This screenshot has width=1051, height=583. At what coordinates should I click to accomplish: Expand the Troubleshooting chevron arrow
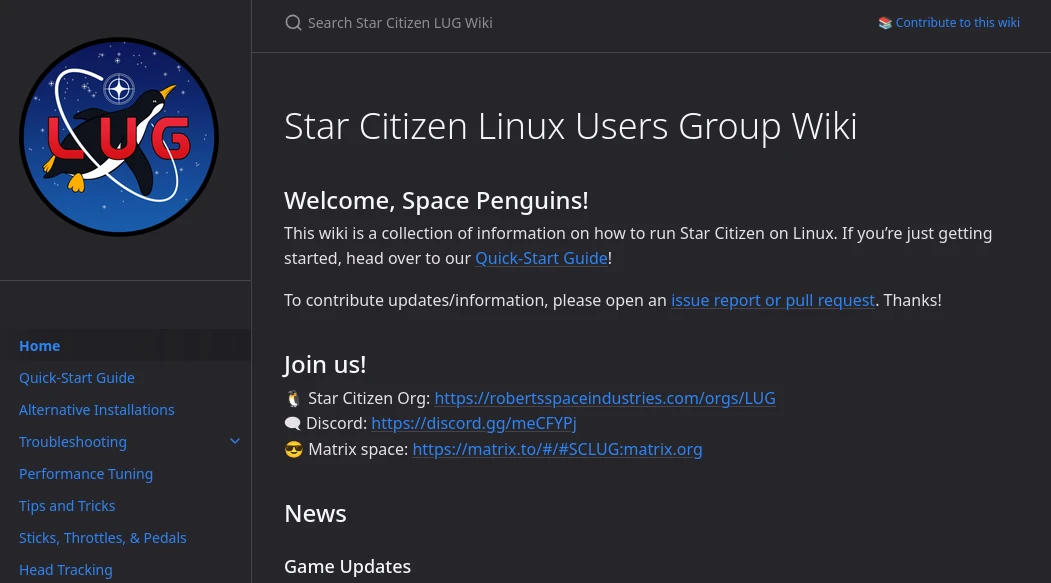pyautogui.click(x=235, y=442)
